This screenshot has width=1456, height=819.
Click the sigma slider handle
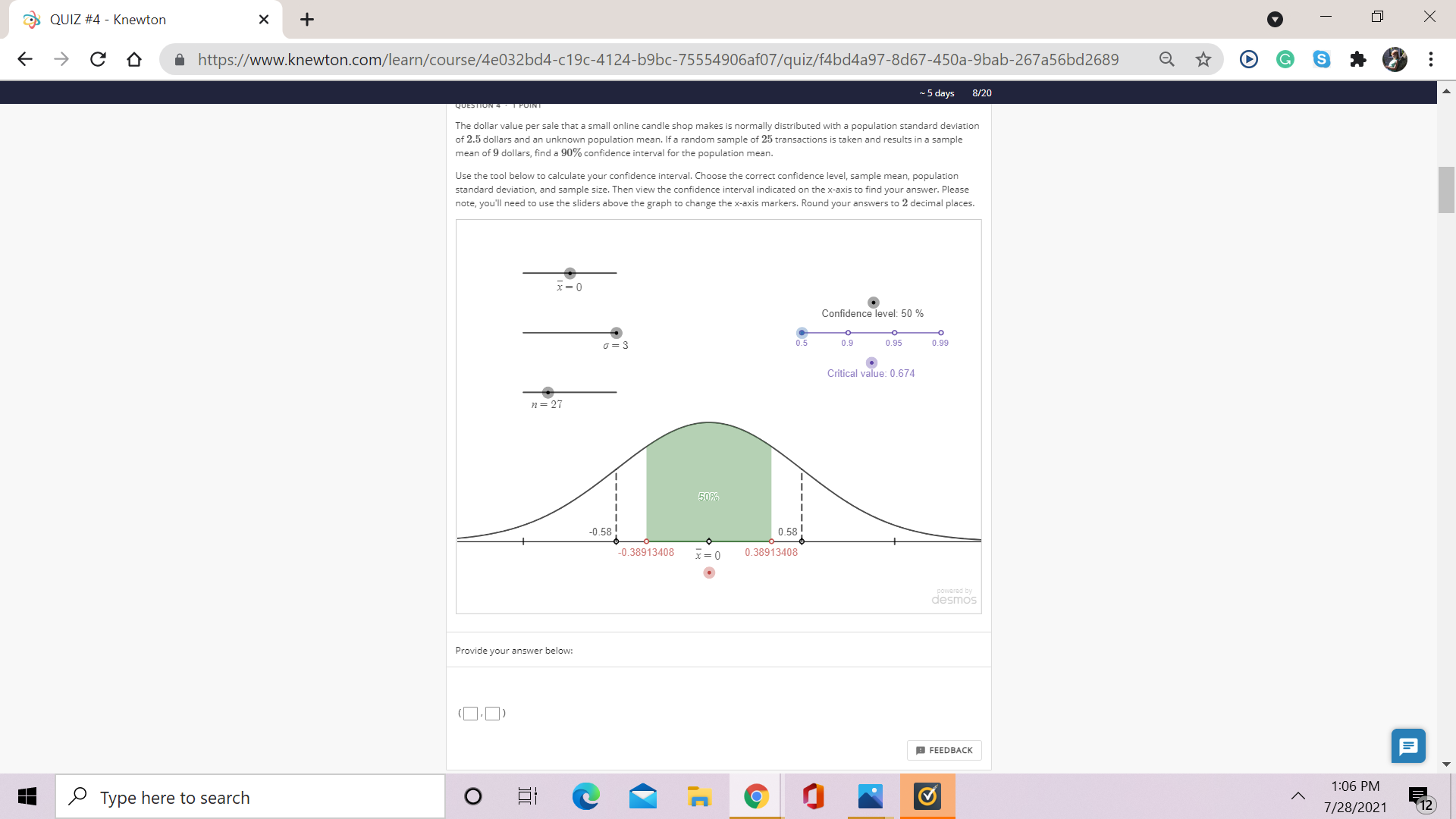tap(616, 332)
